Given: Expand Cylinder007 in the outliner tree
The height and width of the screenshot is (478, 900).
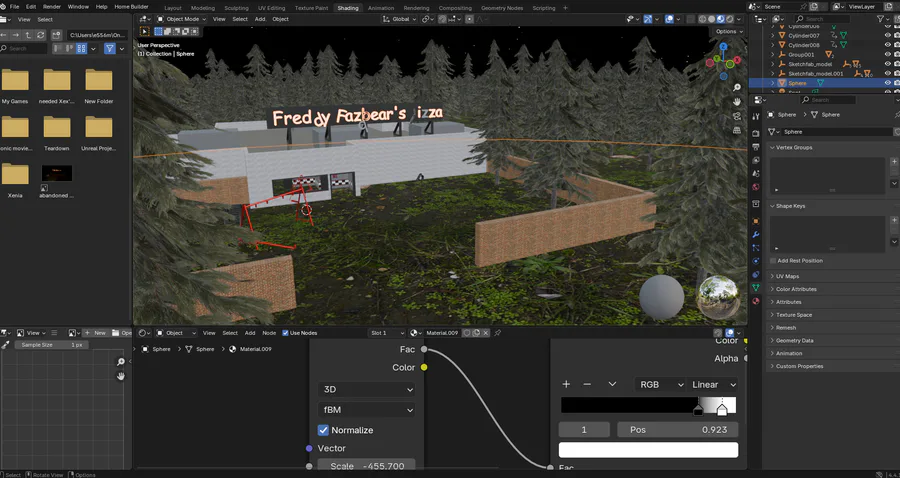Looking at the screenshot, I should pyautogui.click(x=773, y=36).
